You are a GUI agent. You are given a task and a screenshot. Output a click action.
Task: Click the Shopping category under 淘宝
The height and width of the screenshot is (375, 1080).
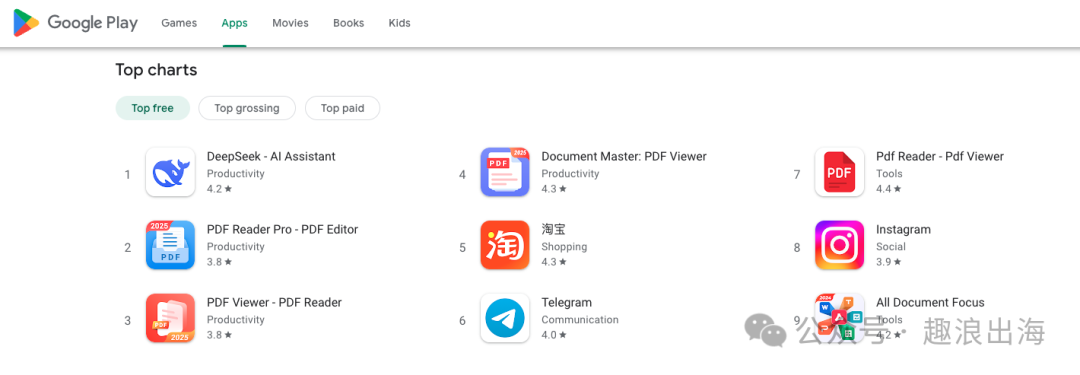click(x=564, y=247)
